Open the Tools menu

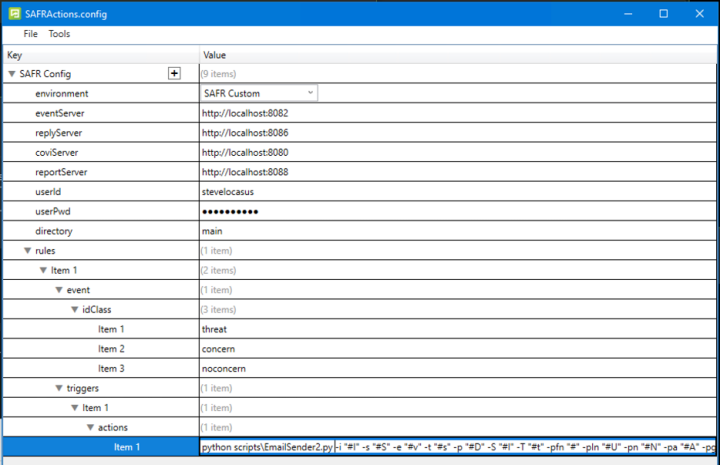click(x=59, y=34)
